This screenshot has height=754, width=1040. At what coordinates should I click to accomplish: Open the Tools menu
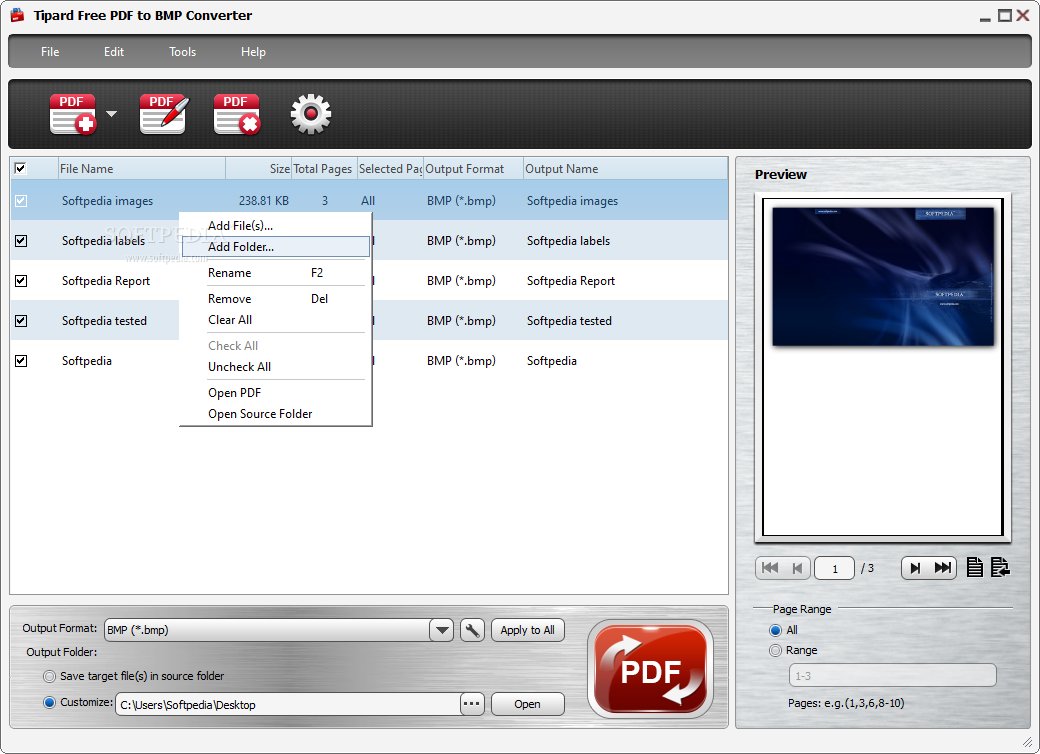(182, 52)
